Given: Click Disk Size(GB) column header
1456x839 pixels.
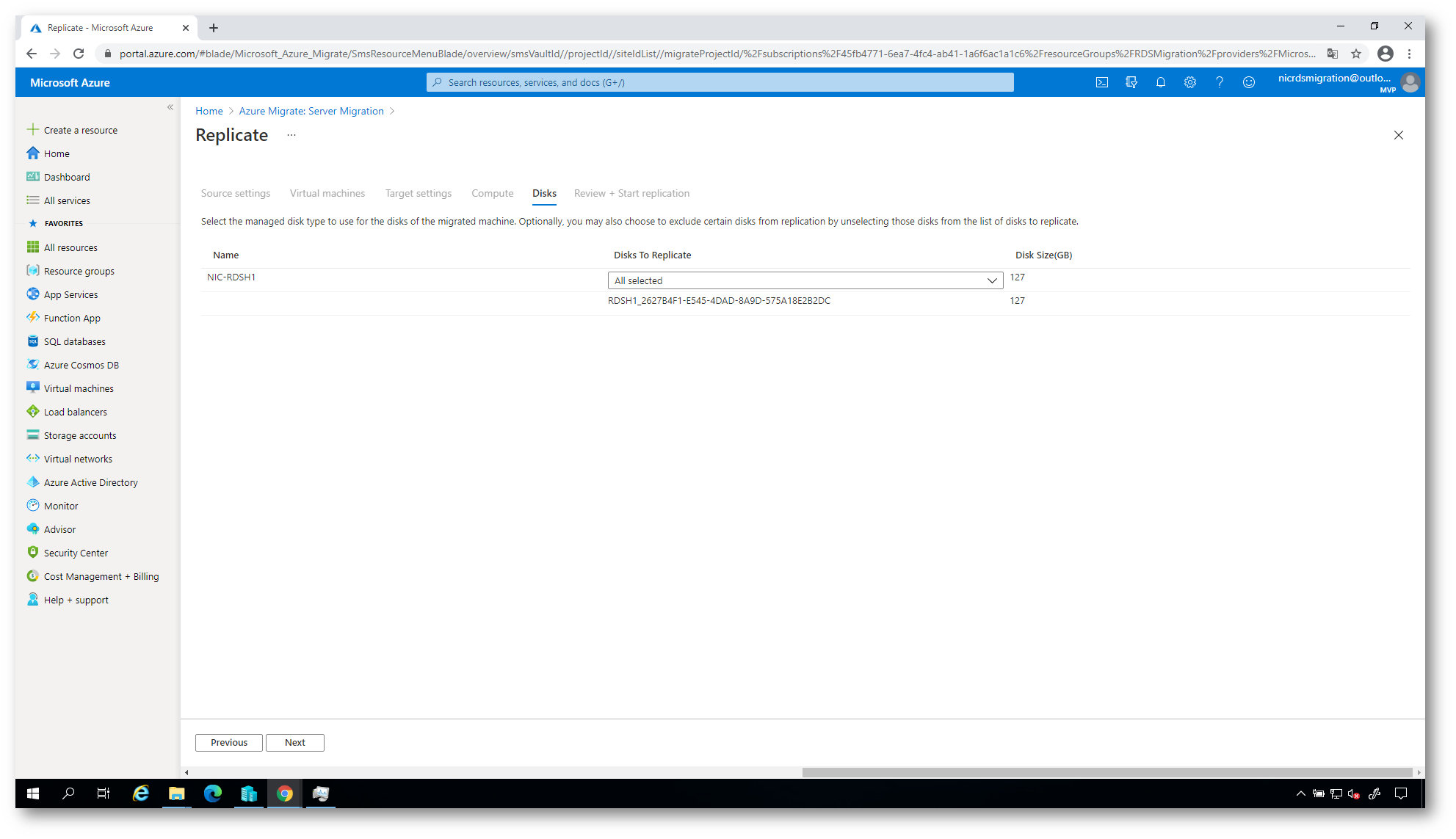Looking at the screenshot, I should click(1043, 255).
